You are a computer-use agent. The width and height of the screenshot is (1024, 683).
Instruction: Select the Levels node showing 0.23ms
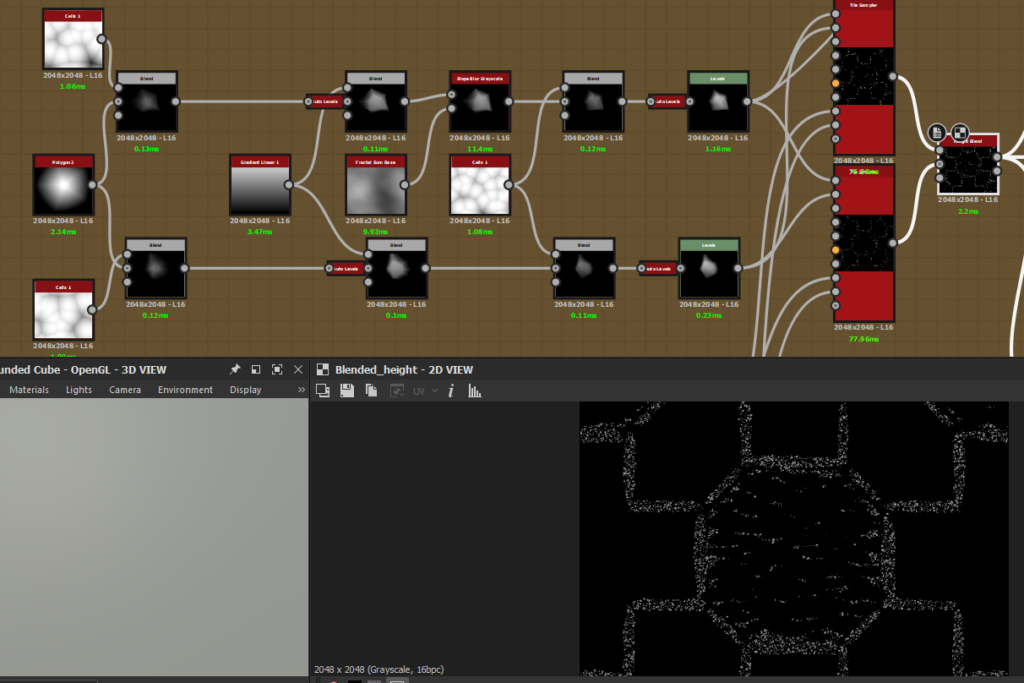[x=709, y=268]
